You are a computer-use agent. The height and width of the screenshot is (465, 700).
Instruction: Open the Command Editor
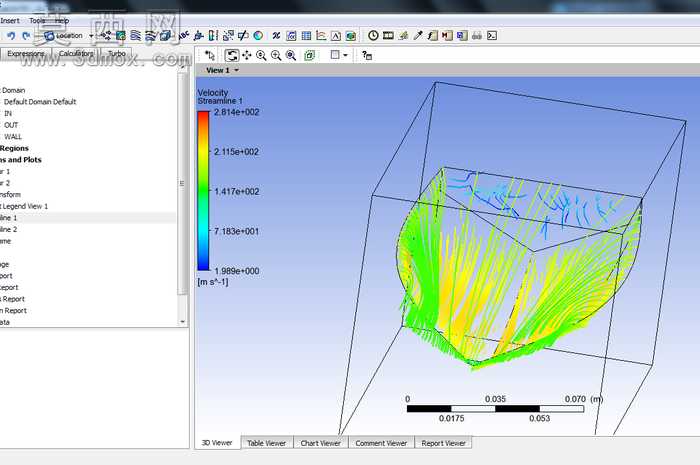tap(492, 36)
